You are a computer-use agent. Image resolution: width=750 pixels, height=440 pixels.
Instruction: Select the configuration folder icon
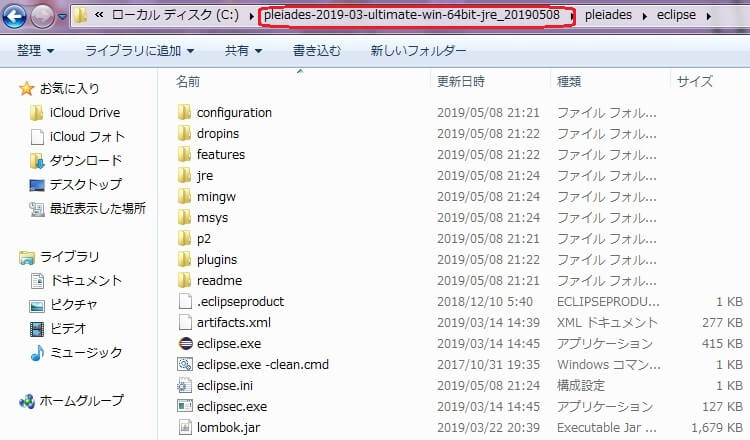pyautogui.click(x=185, y=112)
